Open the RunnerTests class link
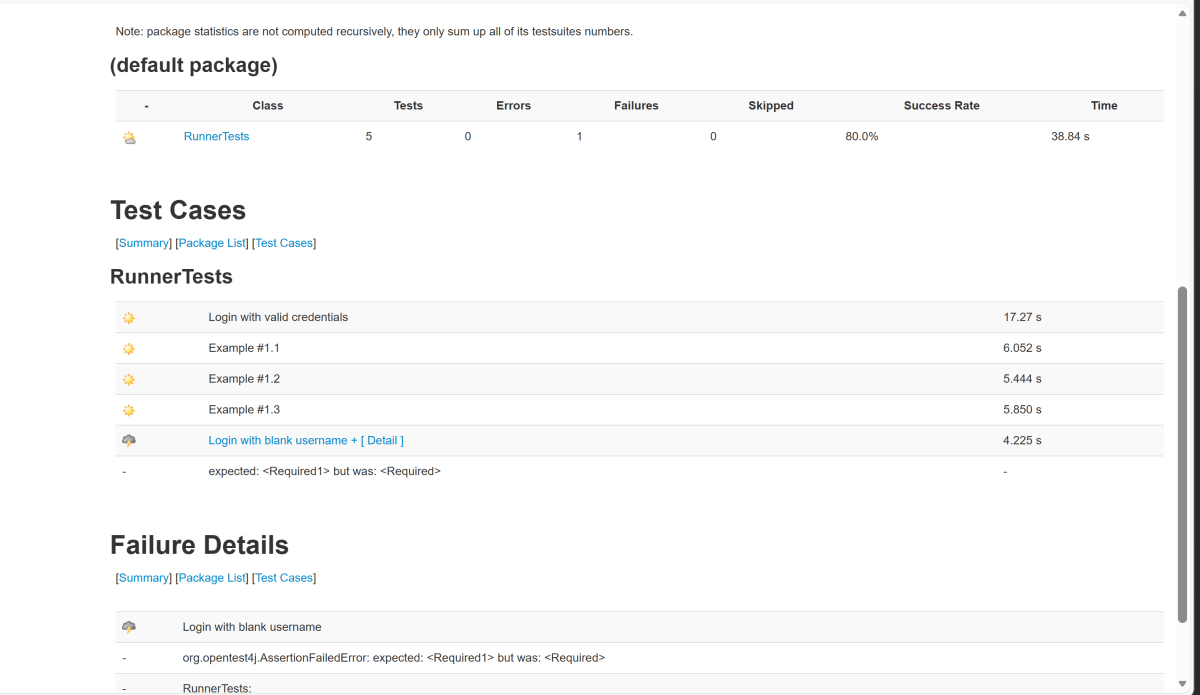 [x=216, y=137]
